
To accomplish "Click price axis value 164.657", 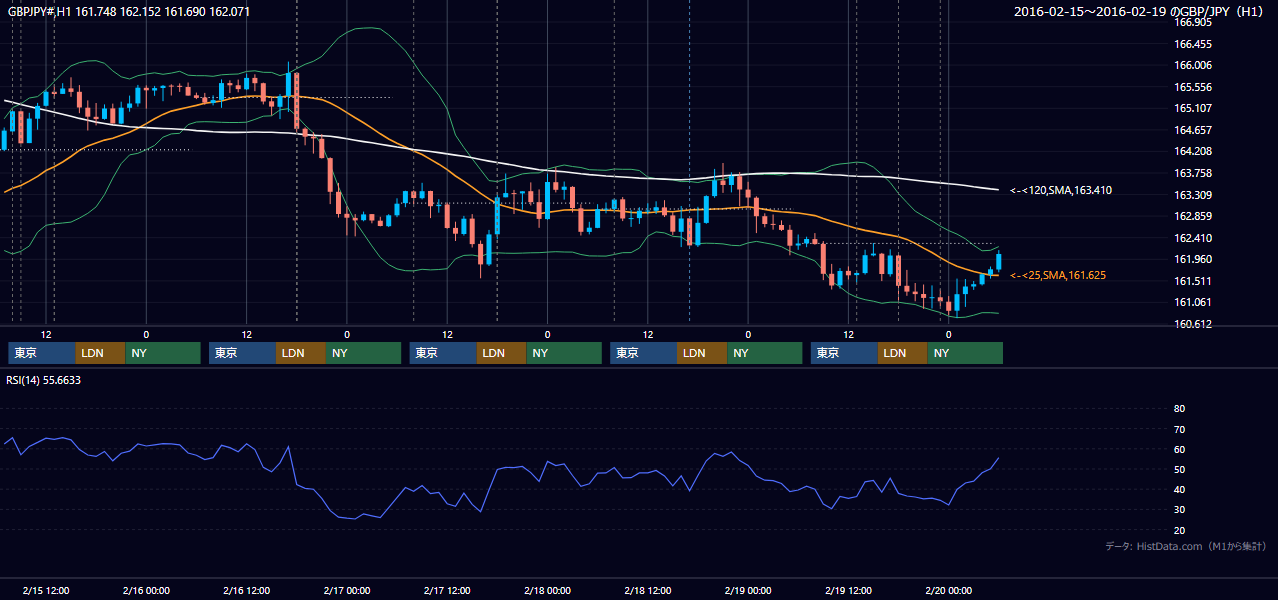I will click(1193, 130).
